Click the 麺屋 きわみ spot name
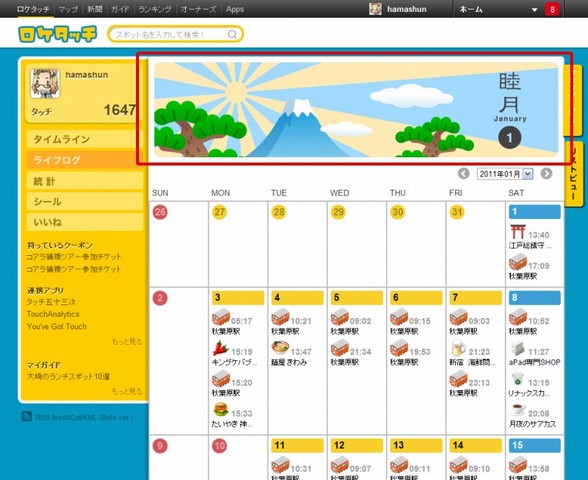Viewport: 588px width, 480px height. (289, 363)
